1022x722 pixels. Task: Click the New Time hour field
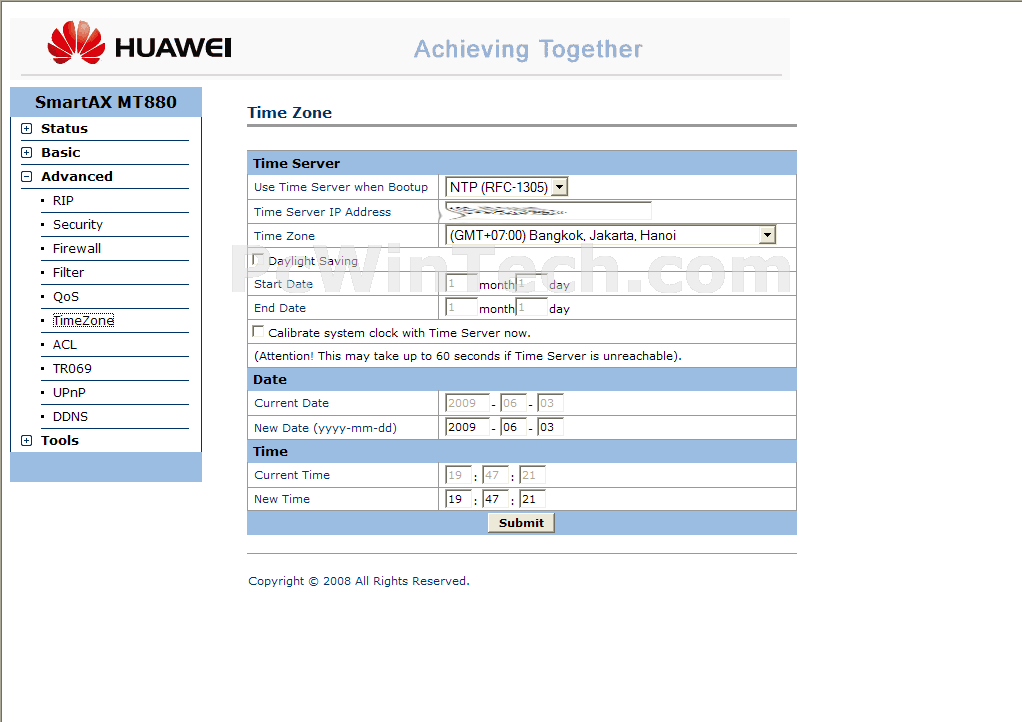458,499
